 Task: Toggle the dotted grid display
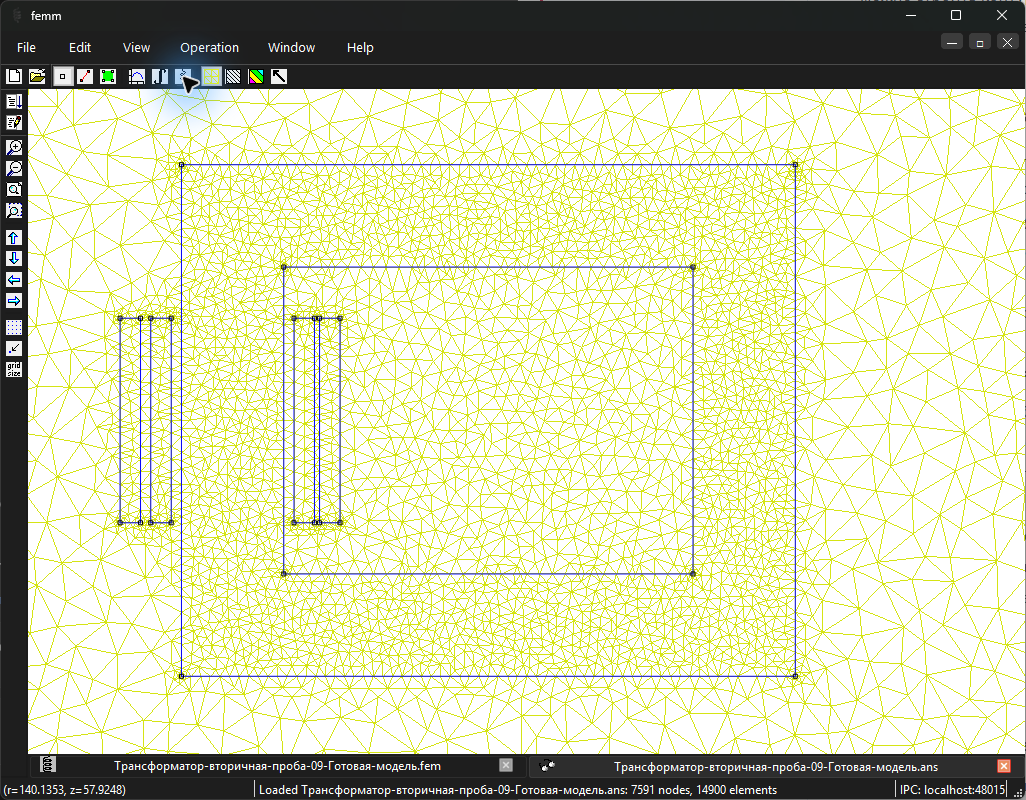(x=14, y=327)
